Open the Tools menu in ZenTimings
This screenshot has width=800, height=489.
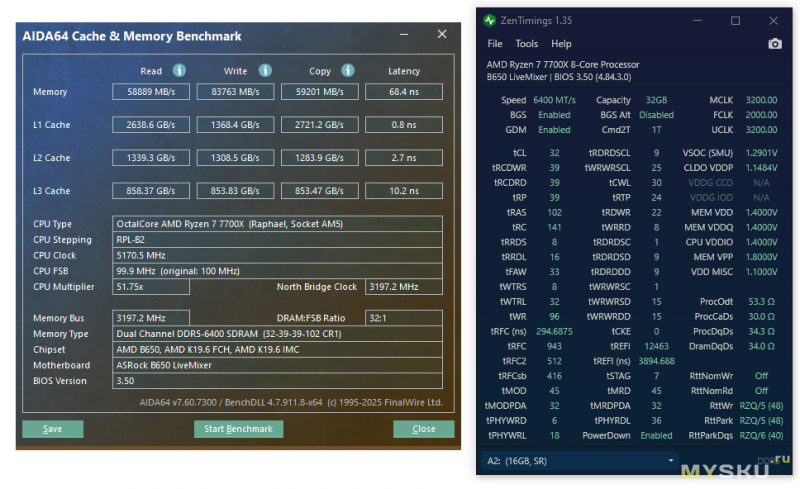point(526,44)
